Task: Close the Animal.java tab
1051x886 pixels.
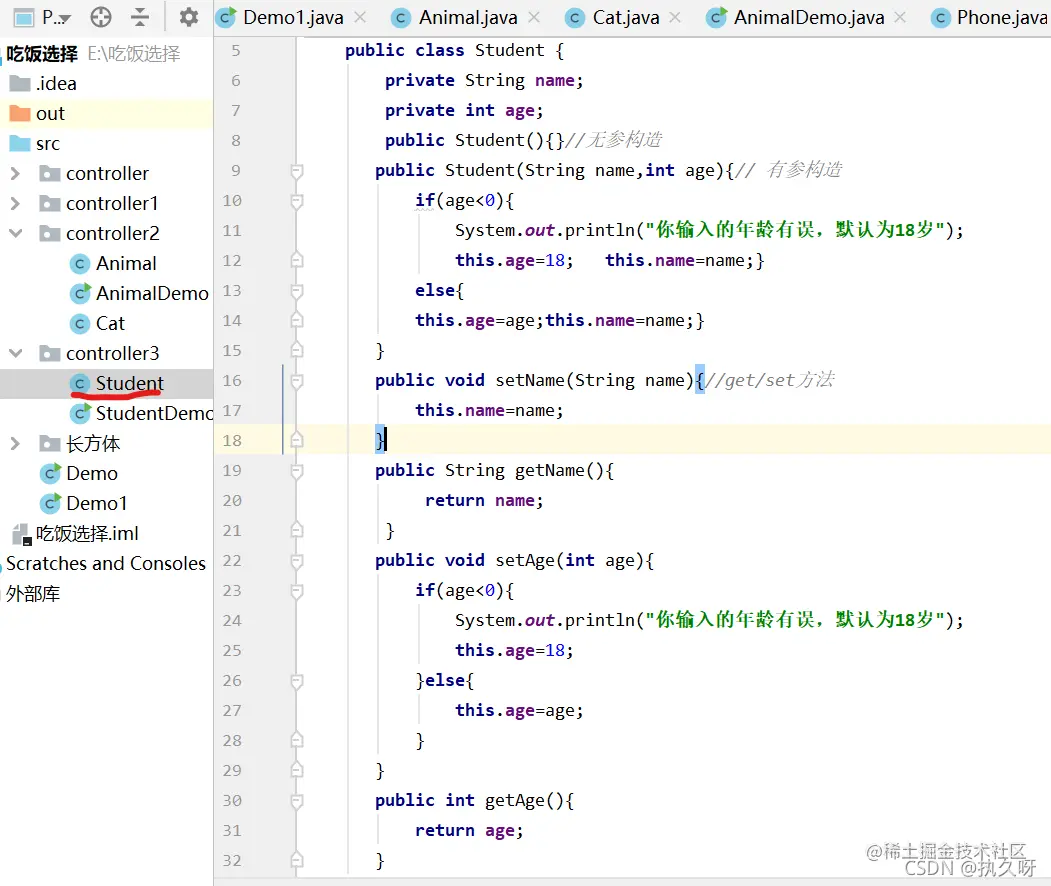Action: tap(534, 17)
